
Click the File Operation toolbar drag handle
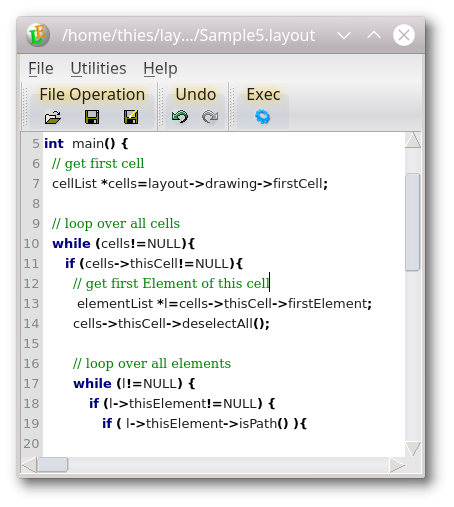[x=25, y=106]
